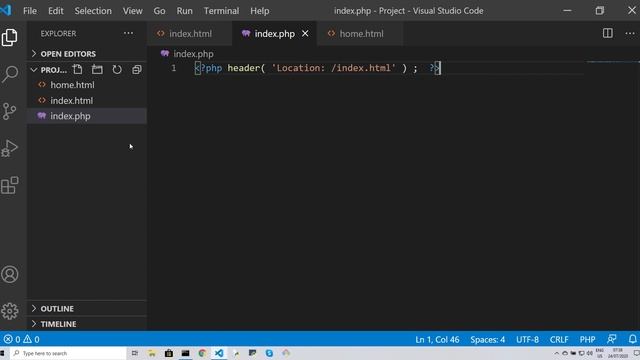Open home.html in the file tree
The height and width of the screenshot is (360, 640).
(87, 85)
